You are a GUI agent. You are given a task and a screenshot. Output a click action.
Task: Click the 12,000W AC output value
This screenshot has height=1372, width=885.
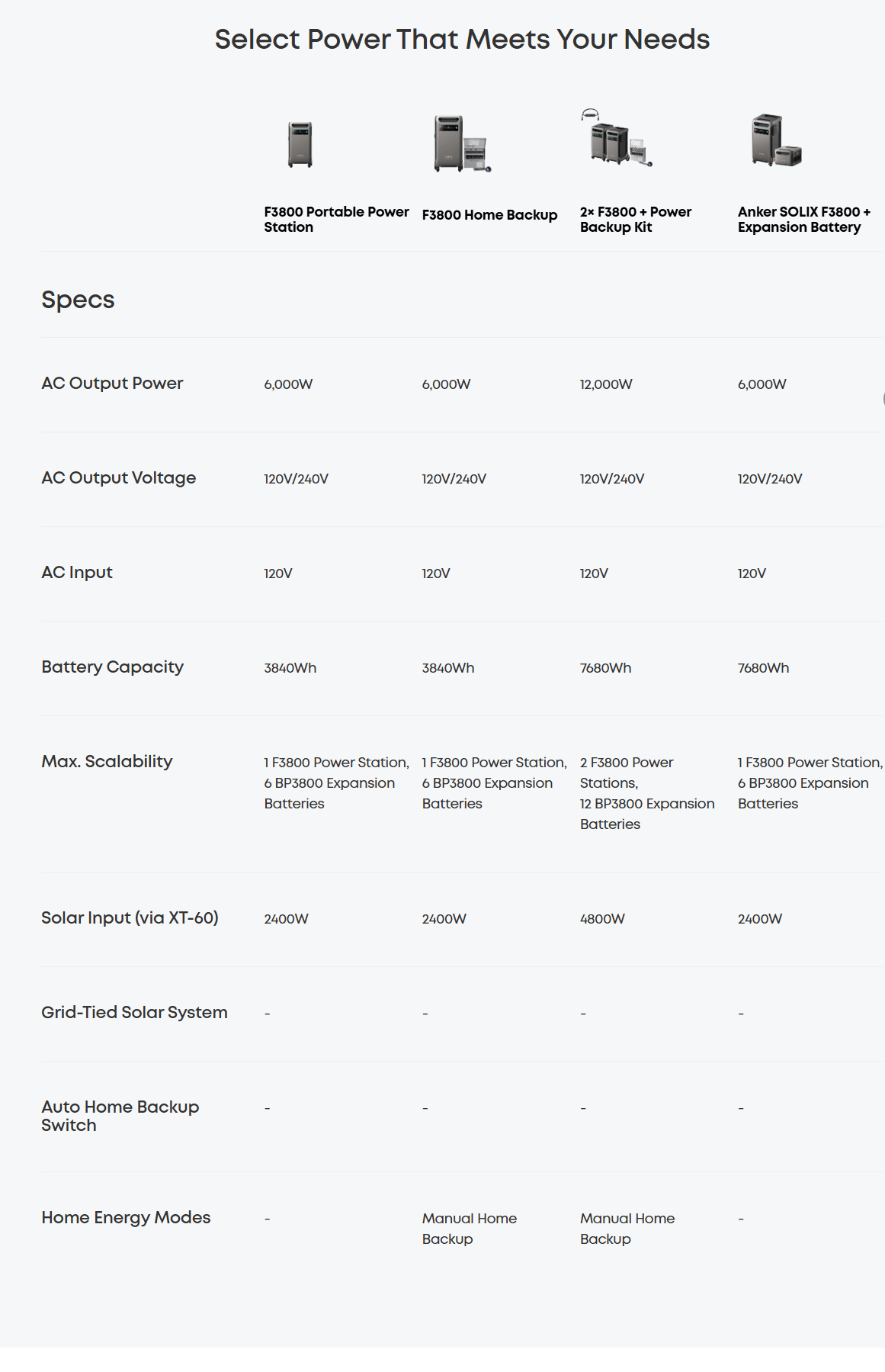pyautogui.click(x=606, y=384)
